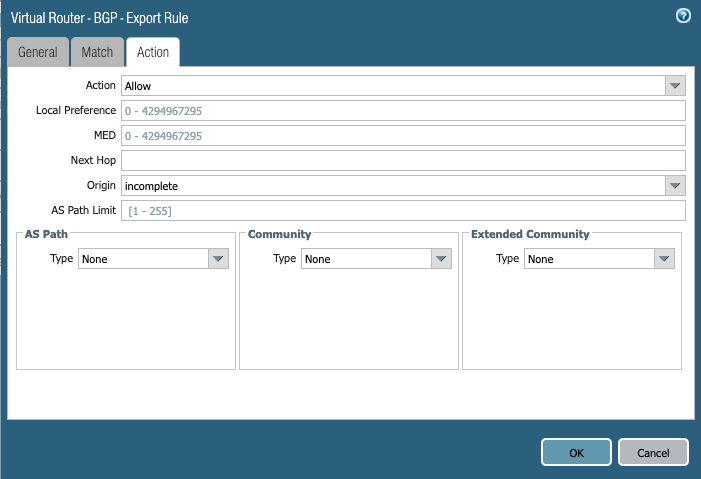Click into the MED input field

coord(402,136)
